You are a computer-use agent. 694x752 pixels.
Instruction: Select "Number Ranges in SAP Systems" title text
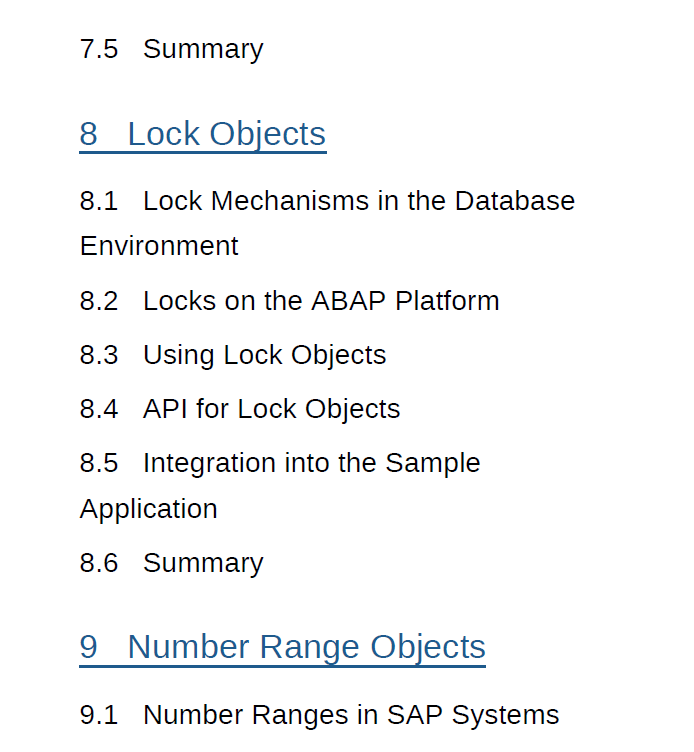(x=351, y=715)
